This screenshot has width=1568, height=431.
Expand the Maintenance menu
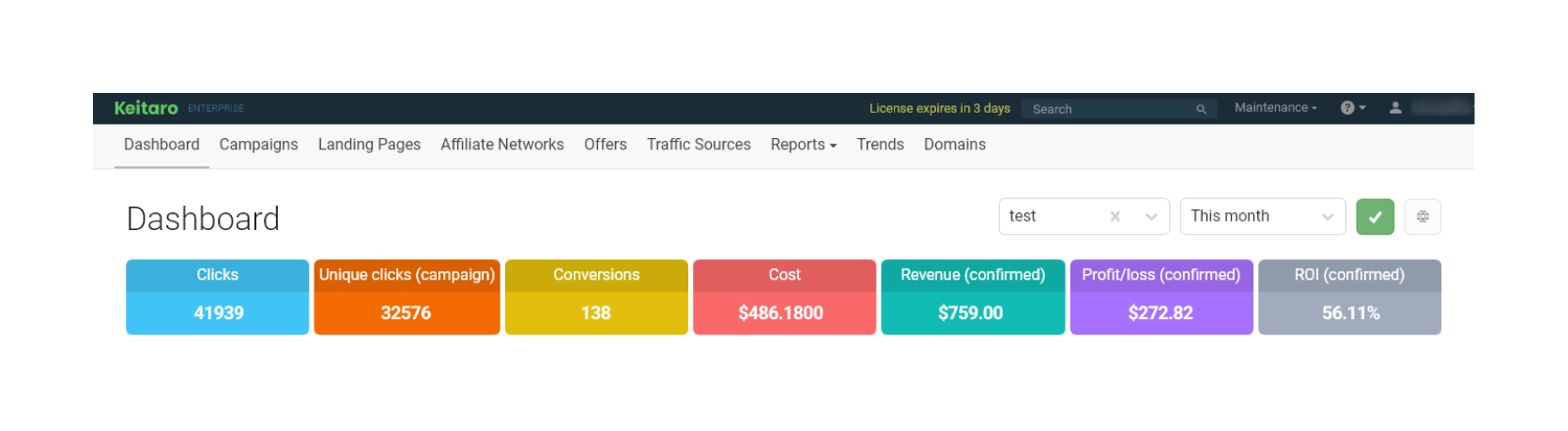tap(1275, 108)
